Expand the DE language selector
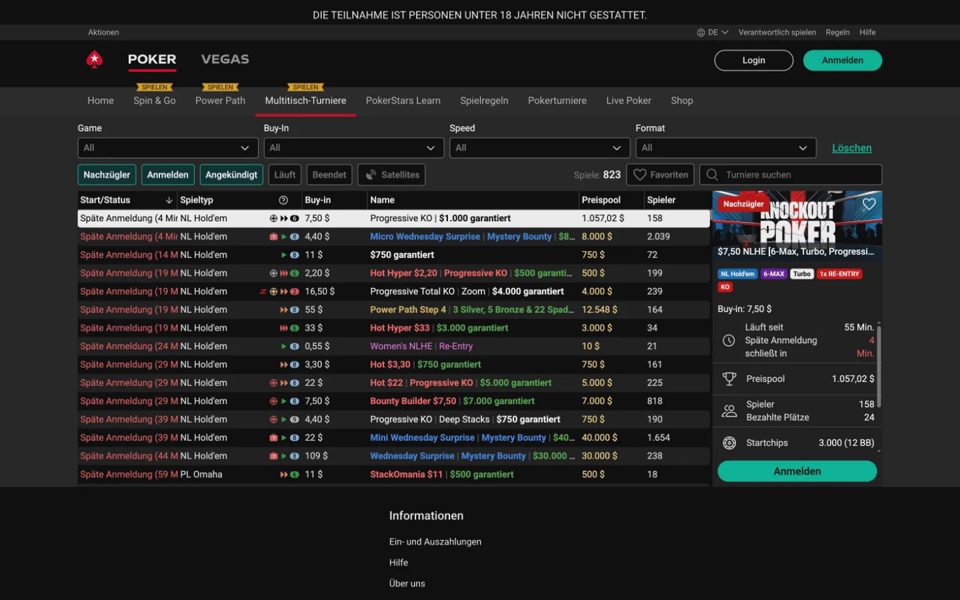Screen dimensions: 960x600 [x=713, y=32]
